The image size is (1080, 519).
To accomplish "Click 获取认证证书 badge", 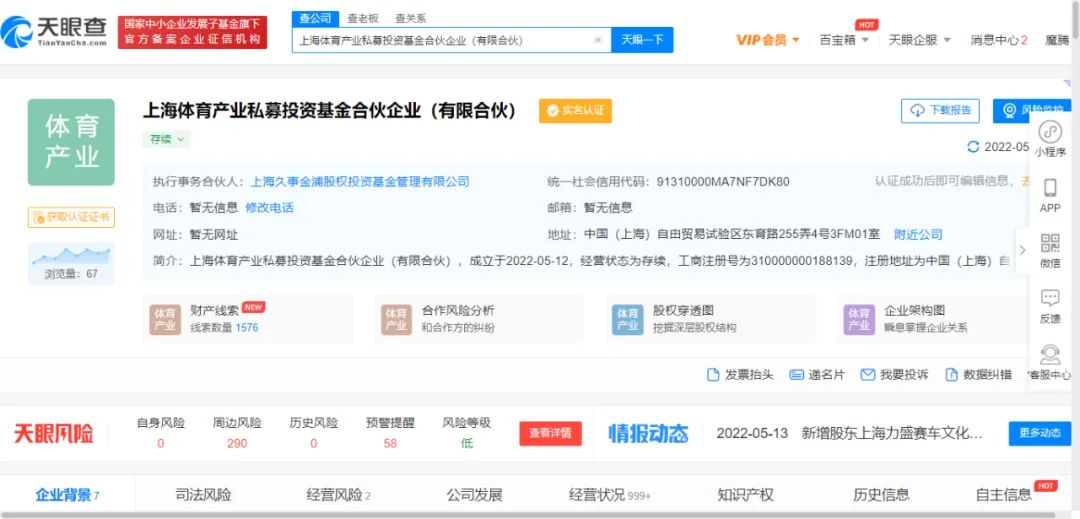I will (x=71, y=217).
